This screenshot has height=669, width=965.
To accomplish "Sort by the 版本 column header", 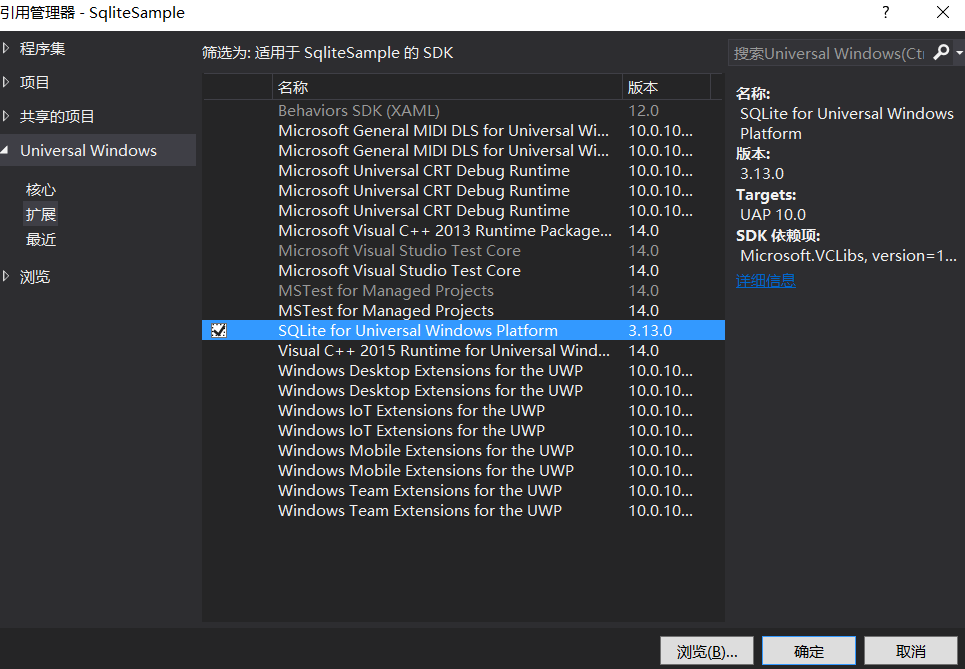I will coord(667,87).
